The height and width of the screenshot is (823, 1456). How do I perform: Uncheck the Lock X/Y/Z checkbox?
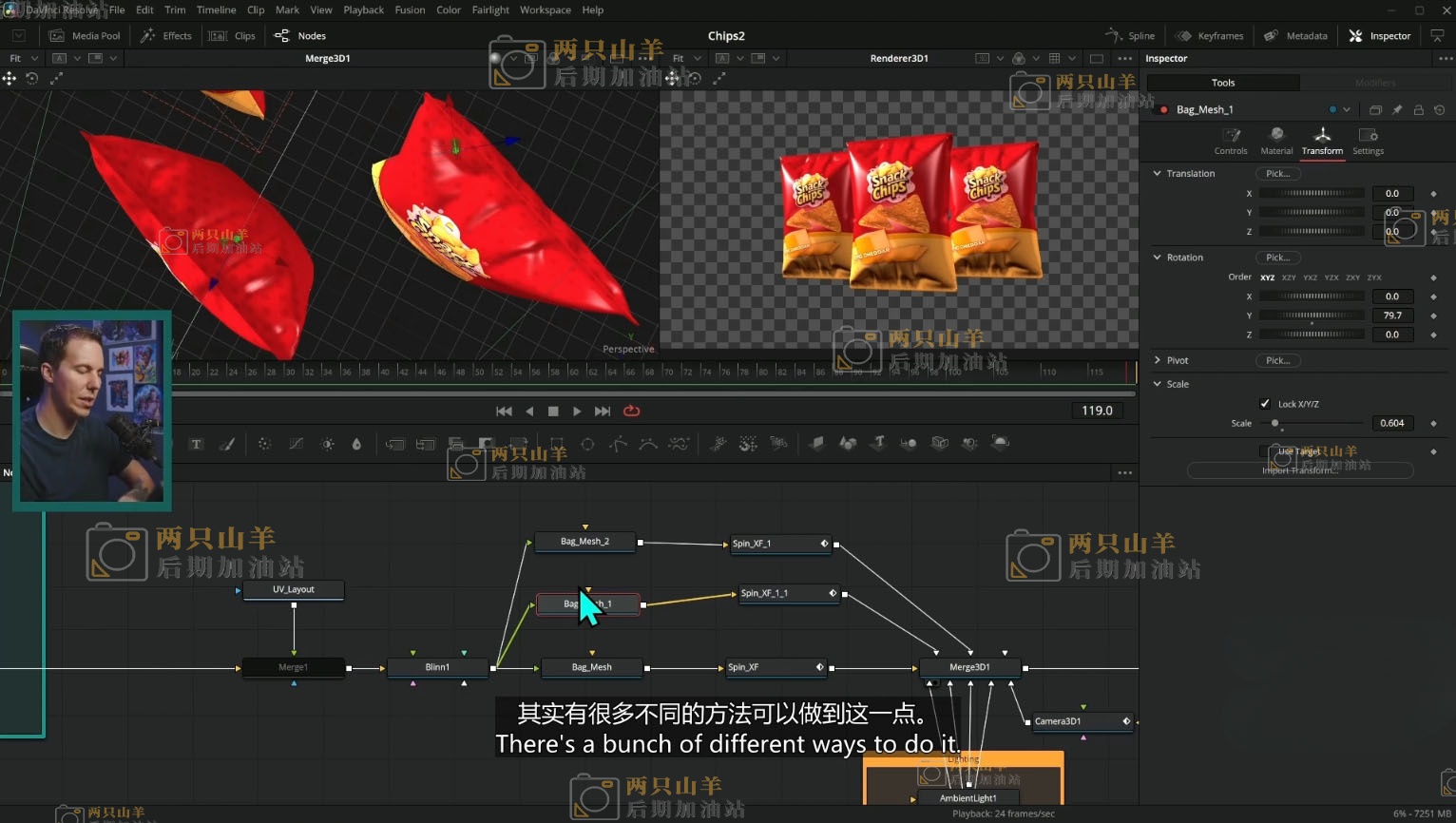1265,404
